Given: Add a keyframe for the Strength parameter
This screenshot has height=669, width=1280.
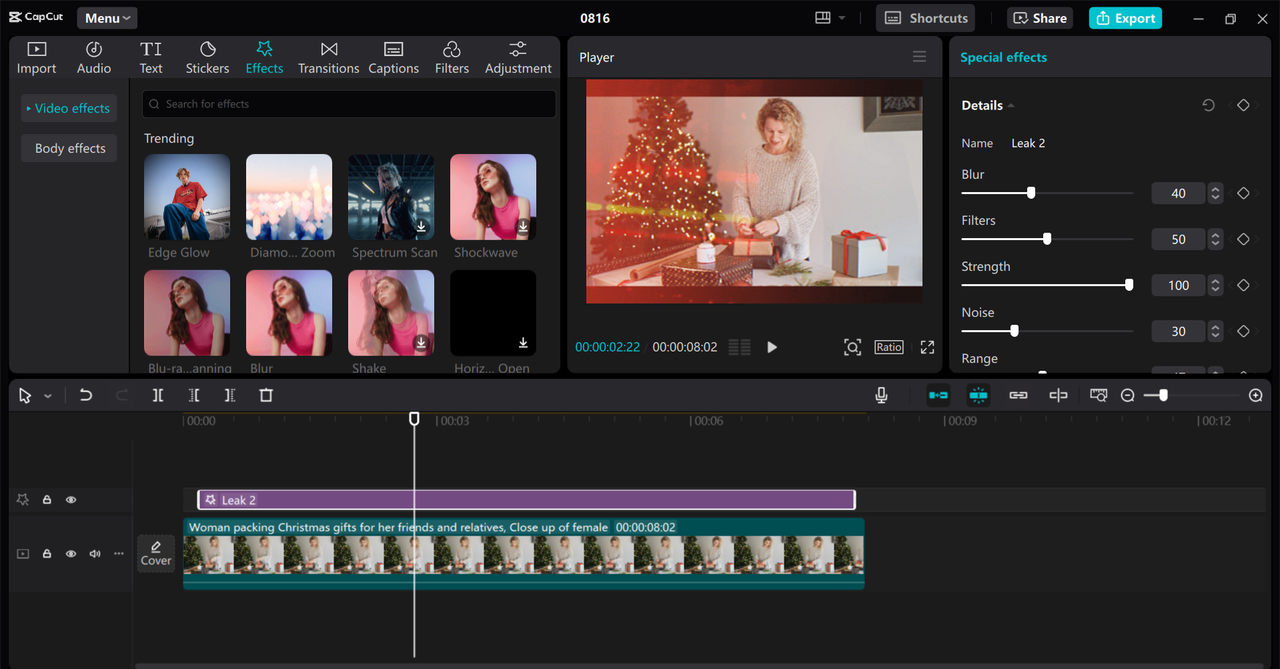Looking at the screenshot, I should click(x=1243, y=285).
